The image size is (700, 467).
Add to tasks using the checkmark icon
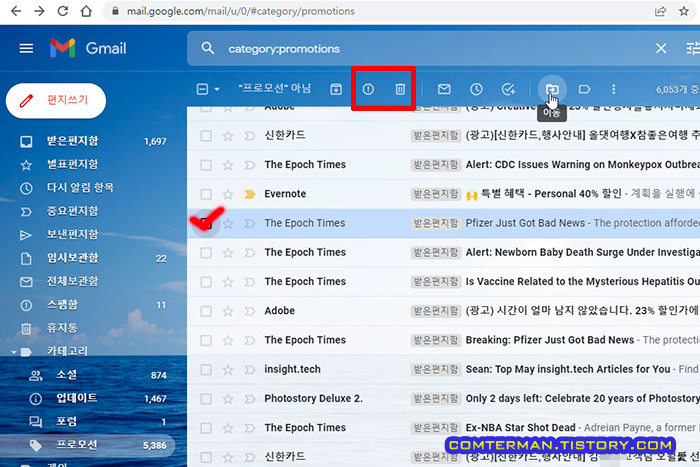508,89
